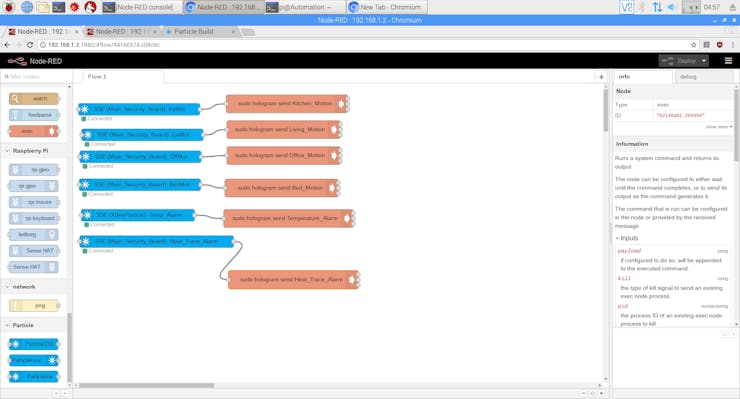
Task: Choose the ParticleSSE node in palette
Action: coord(34,344)
